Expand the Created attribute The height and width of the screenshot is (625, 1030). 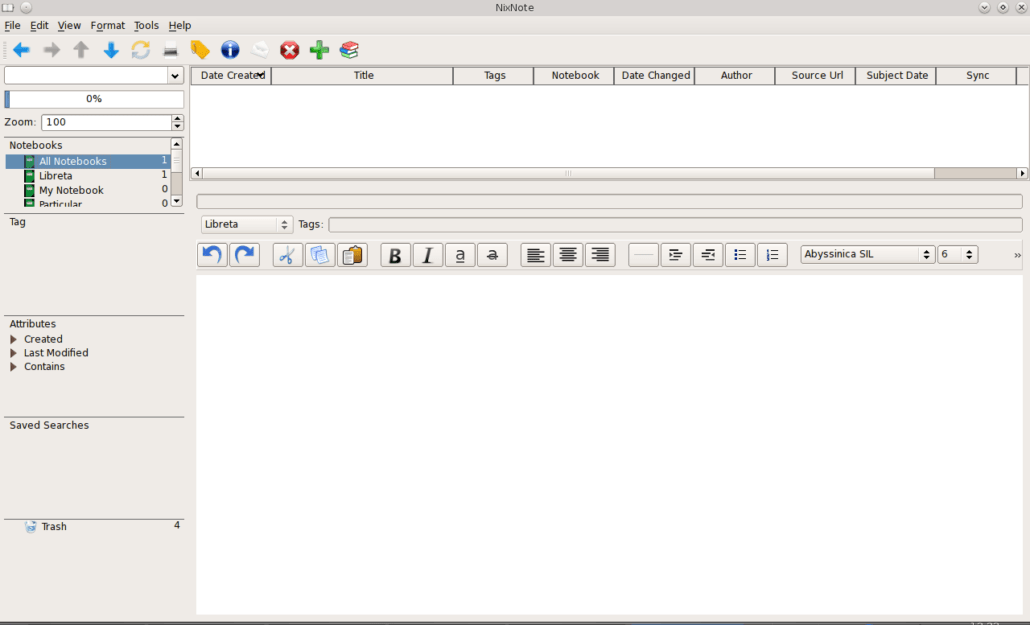click(x=13, y=339)
